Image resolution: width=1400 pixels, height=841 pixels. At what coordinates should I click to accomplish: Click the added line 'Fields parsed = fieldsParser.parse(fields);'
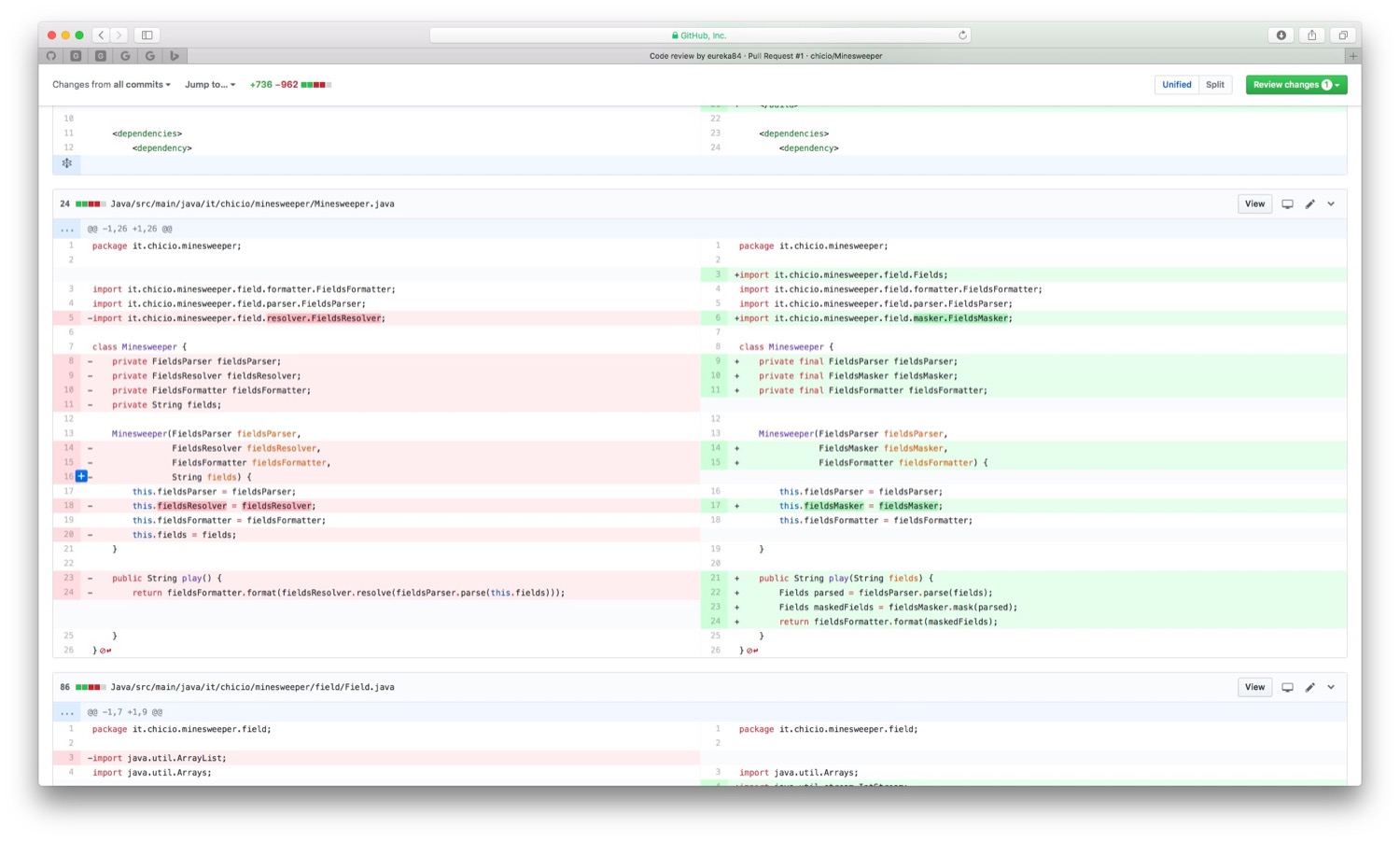[1024, 593]
